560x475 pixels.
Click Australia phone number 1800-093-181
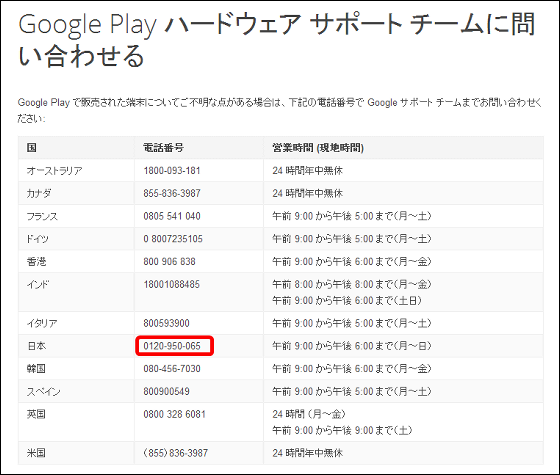pyautogui.click(x=172, y=171)
